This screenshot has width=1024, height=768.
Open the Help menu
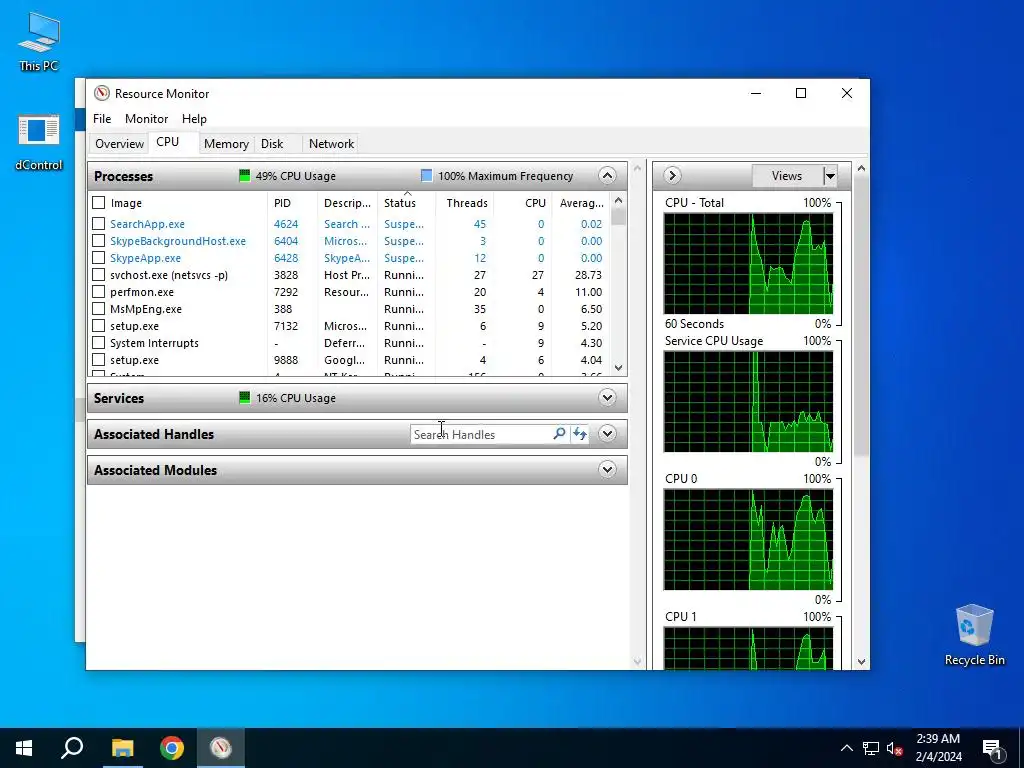[194, 119]
